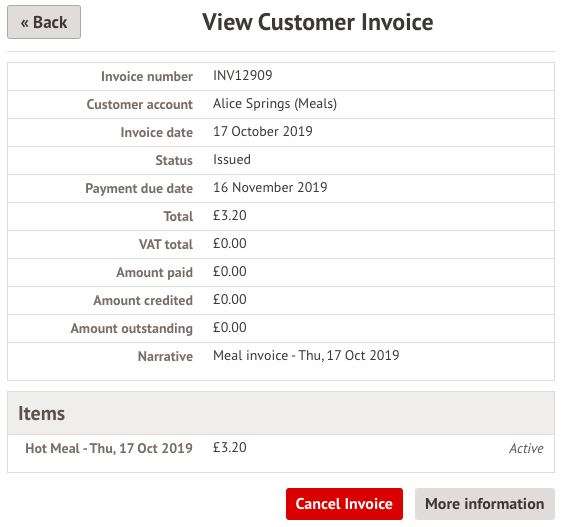Click the Active status of the item

coord(526,449)
